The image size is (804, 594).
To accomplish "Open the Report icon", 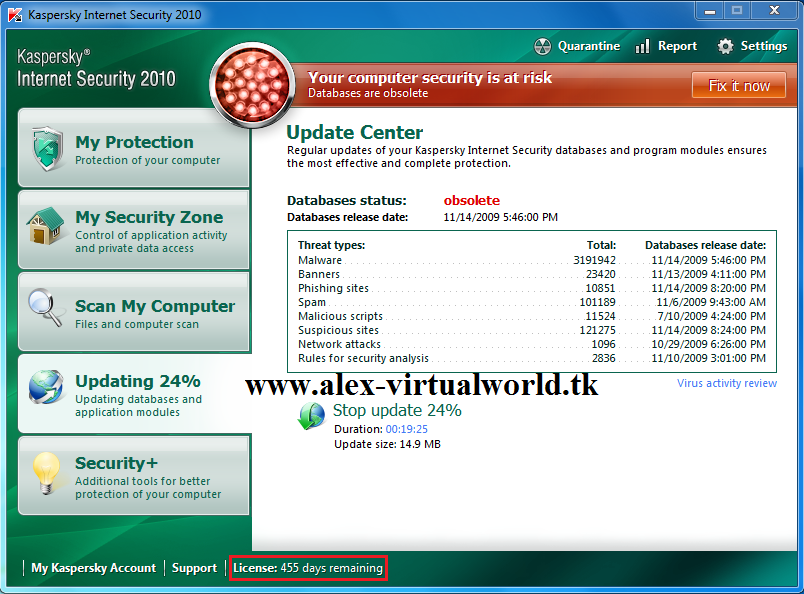I will click(641, 46).
